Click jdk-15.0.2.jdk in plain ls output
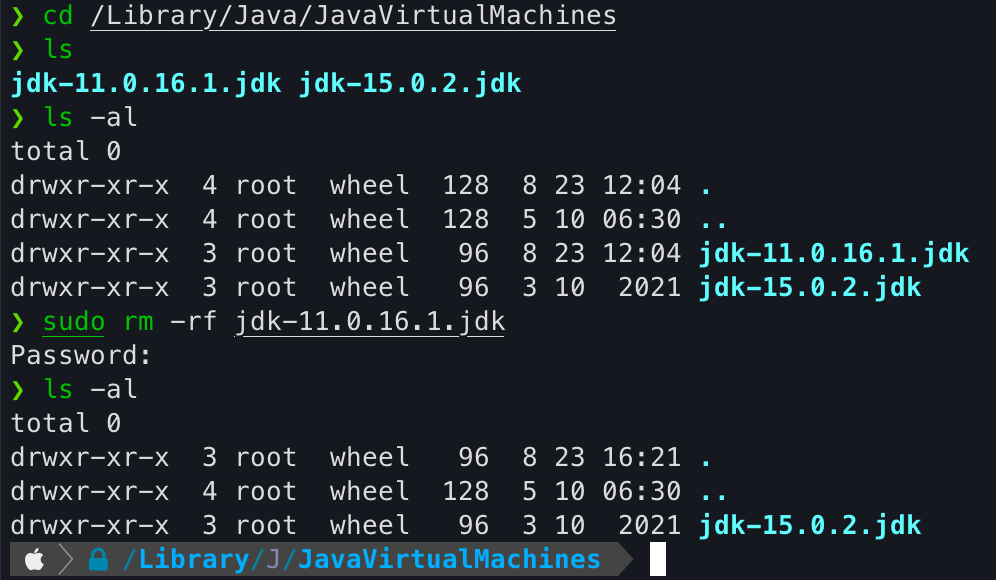Image resolution: width=996 pixels, height=580 pixels. click(x=410, y=83)
